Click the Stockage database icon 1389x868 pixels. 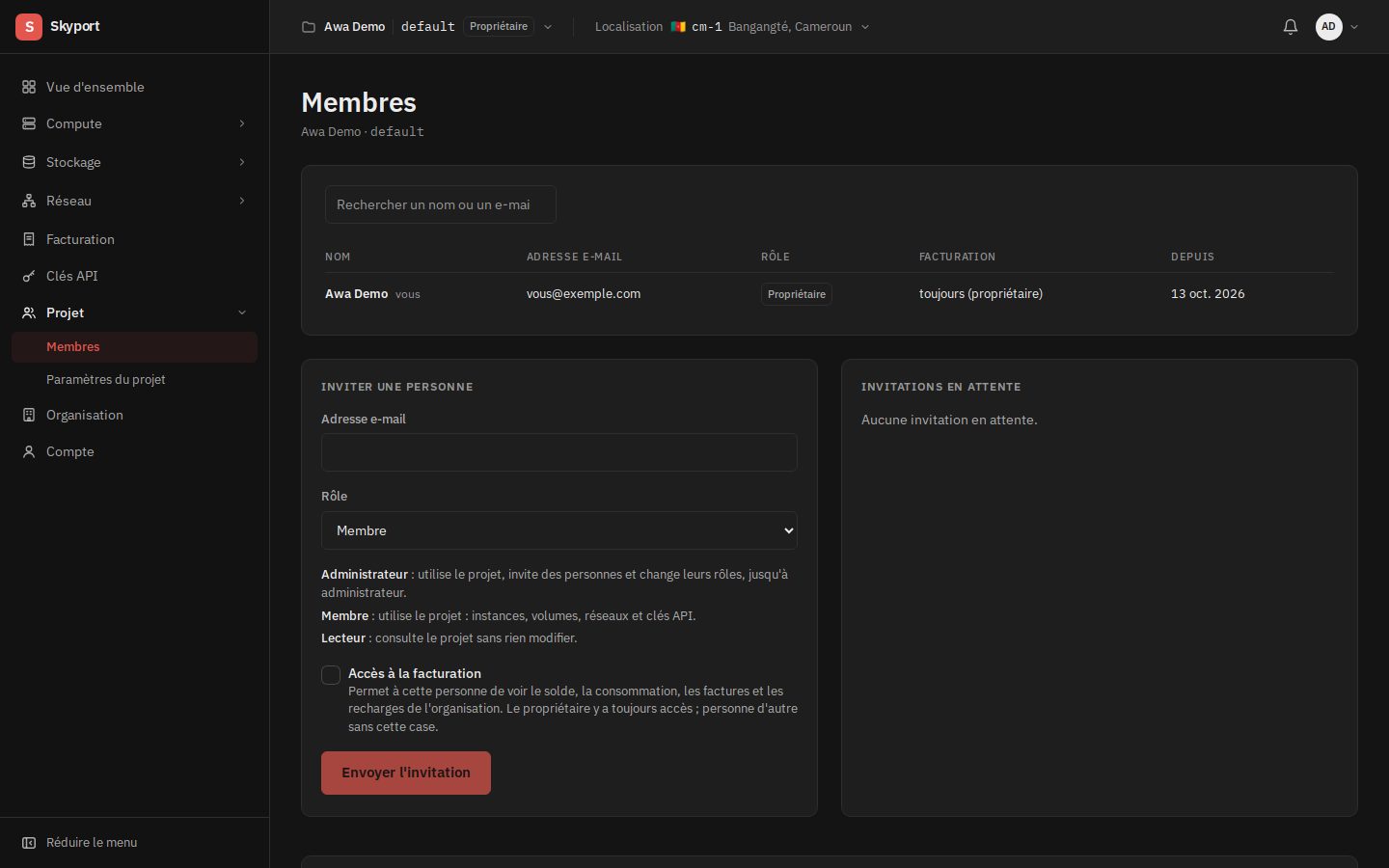point(29,162)
